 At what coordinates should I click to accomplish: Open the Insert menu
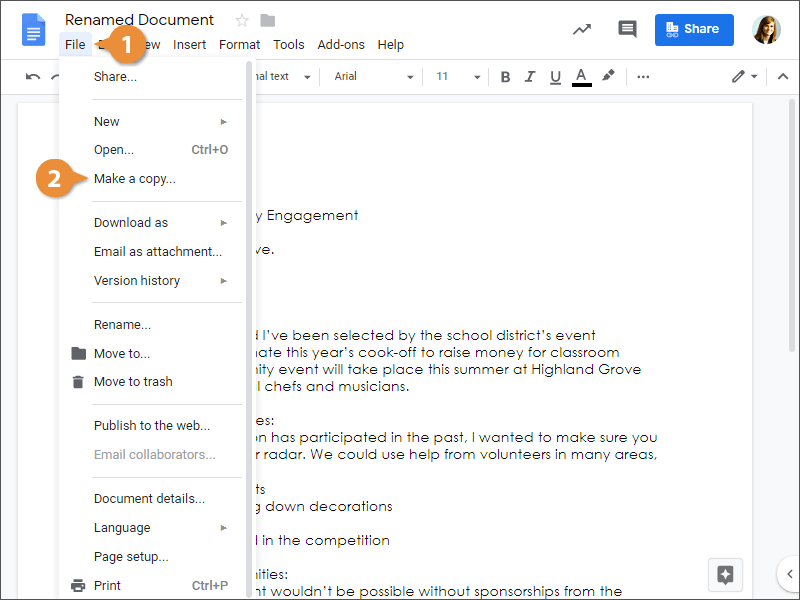click(189, 45)
